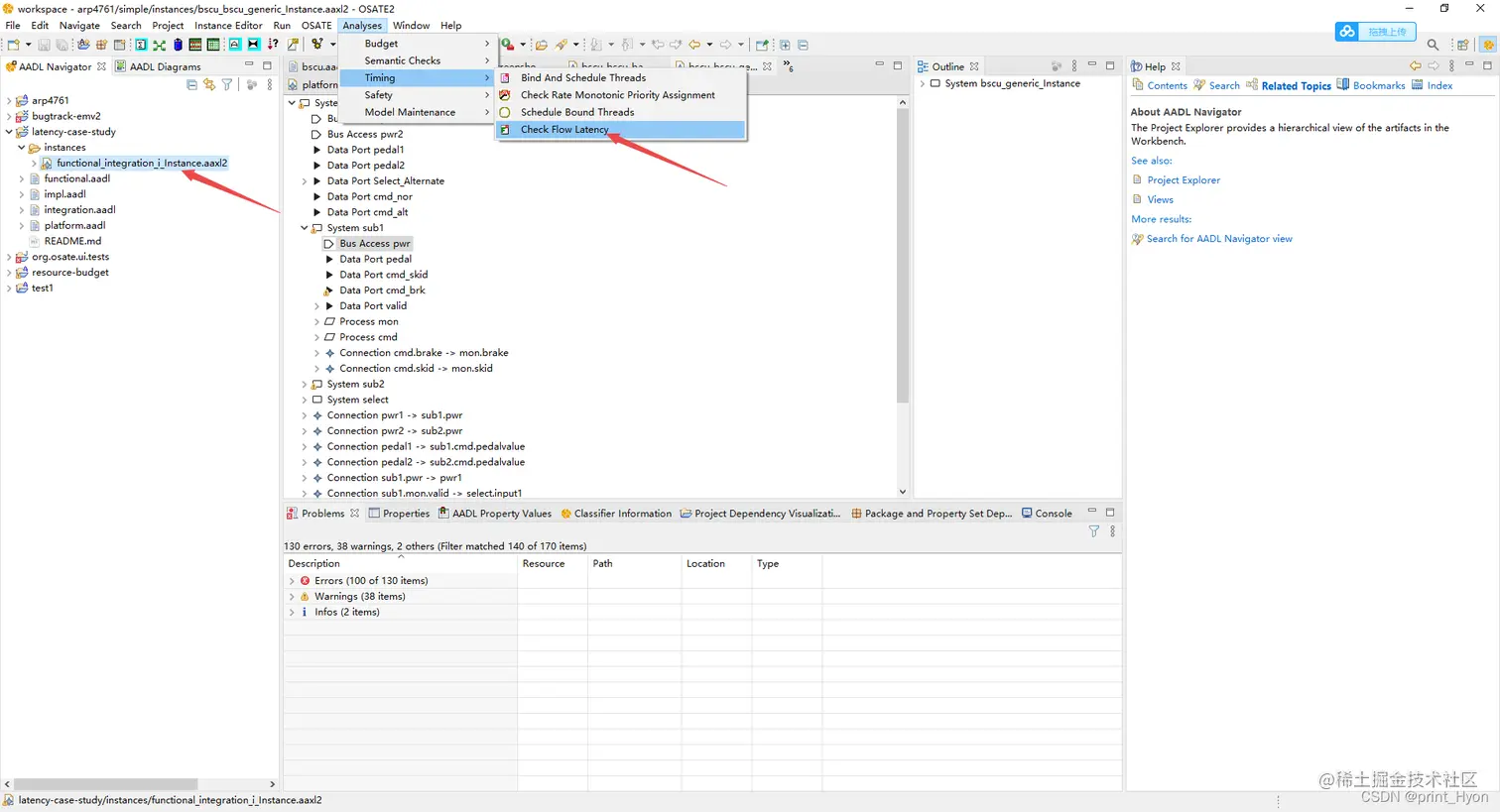
Task: Open the search magnifier icon at top right
Action: pyautogui.click(x=1433, y=45)
